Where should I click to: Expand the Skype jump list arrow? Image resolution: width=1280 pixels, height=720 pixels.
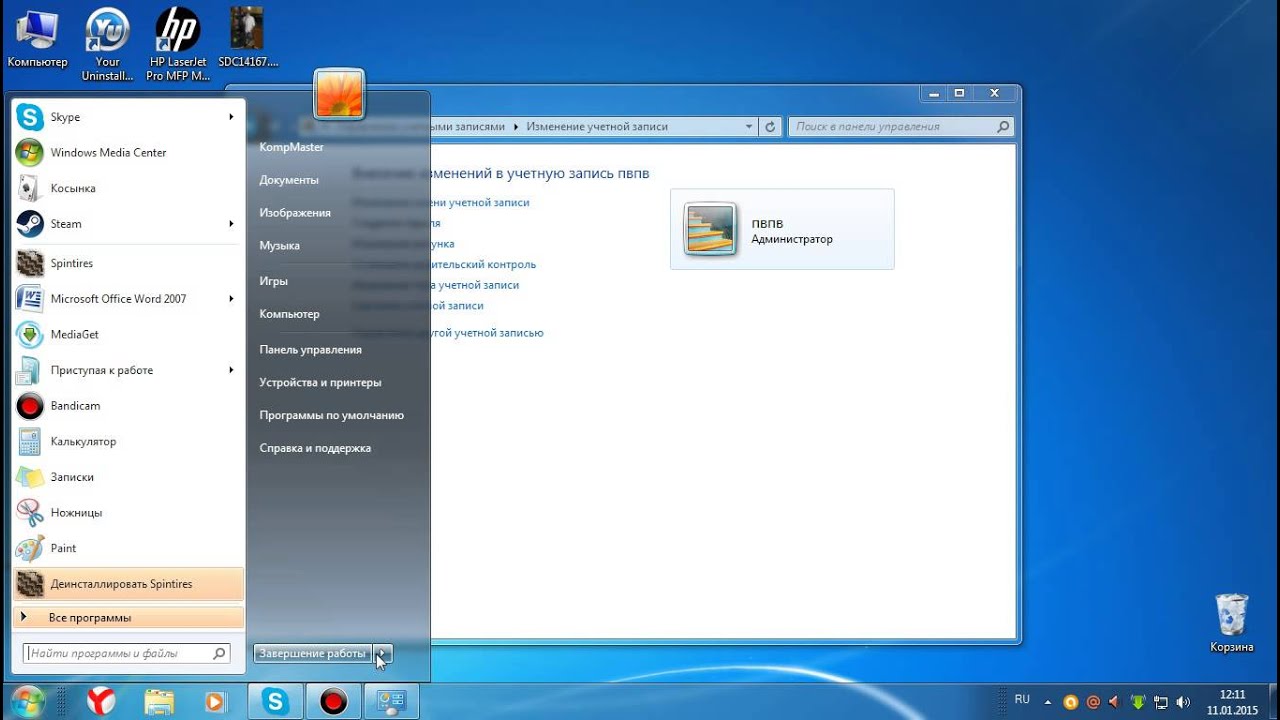click(231, 117)
